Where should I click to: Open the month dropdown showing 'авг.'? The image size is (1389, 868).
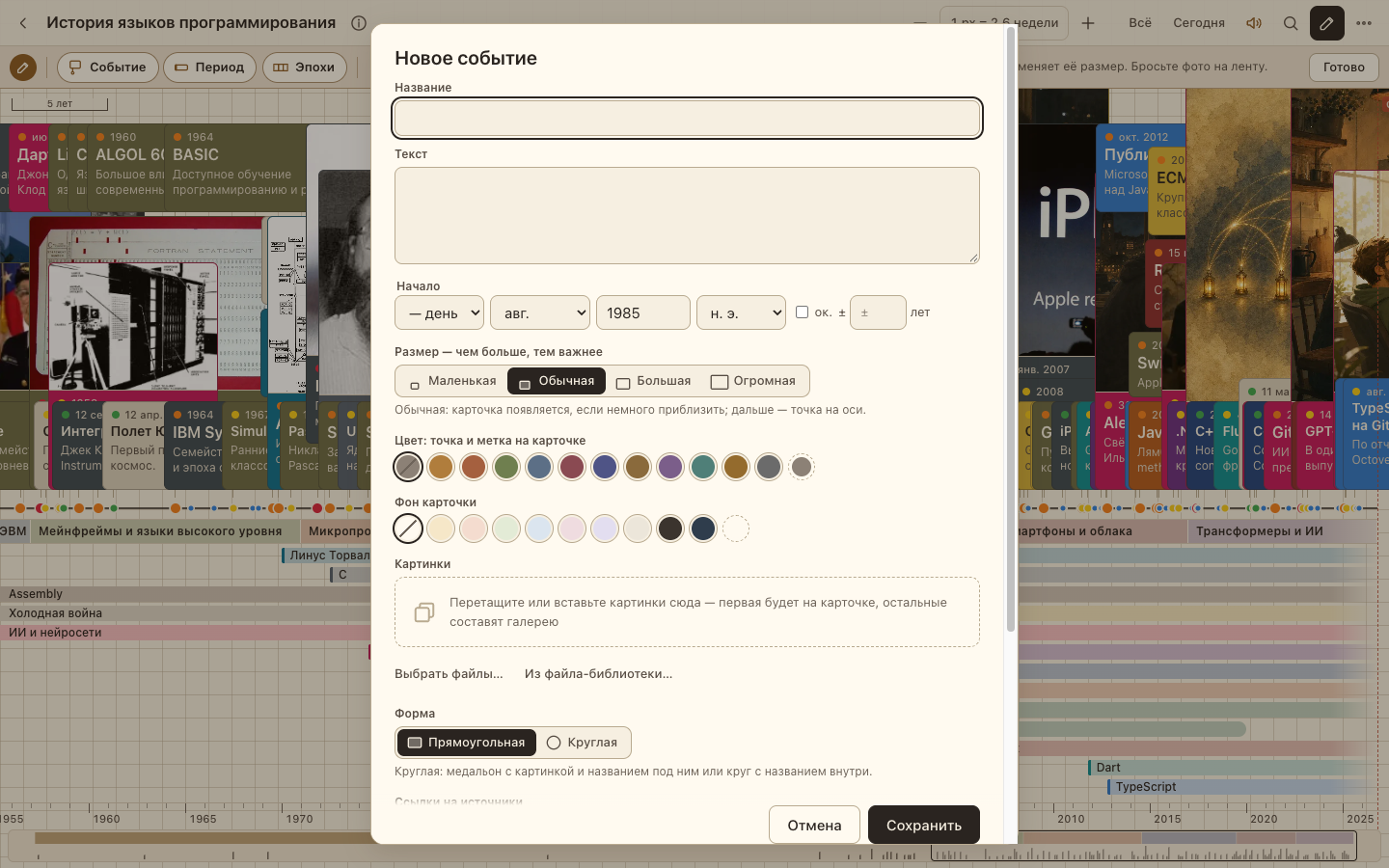(x=540, y=312)
